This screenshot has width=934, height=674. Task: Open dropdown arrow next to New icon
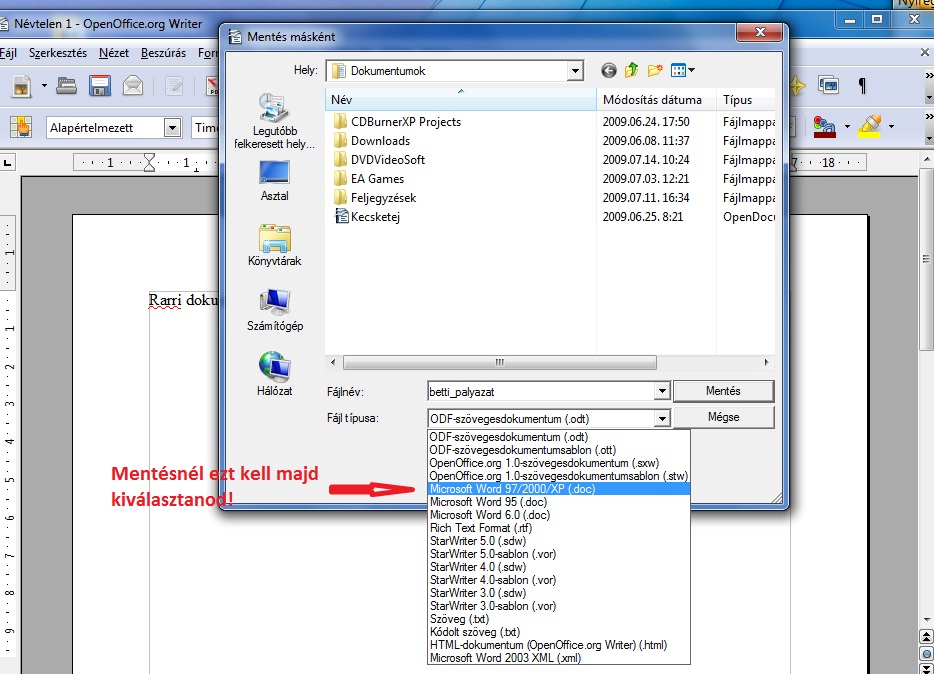pos(43,86)
